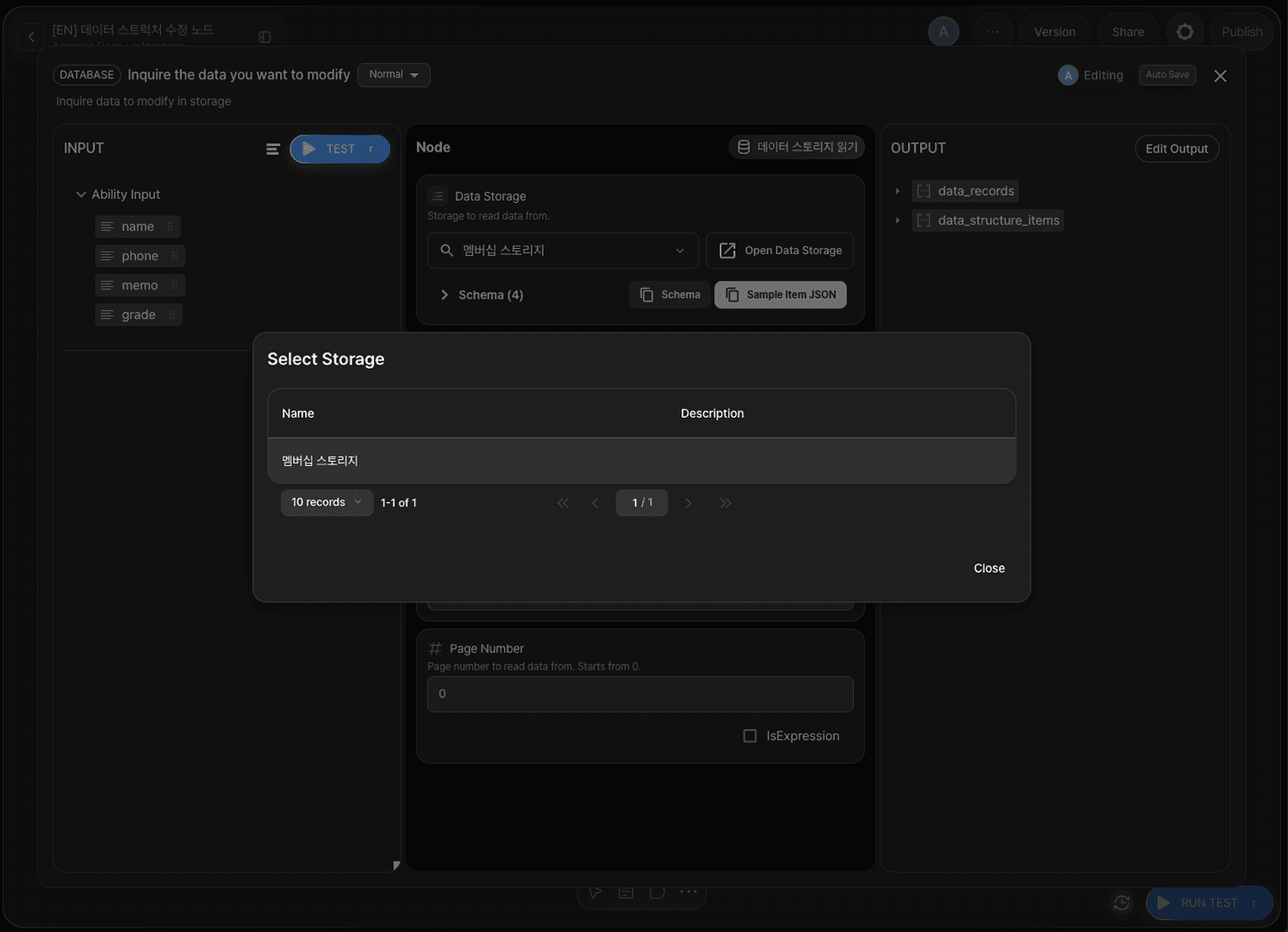Click the Editing user avatar

point(1067,76)
